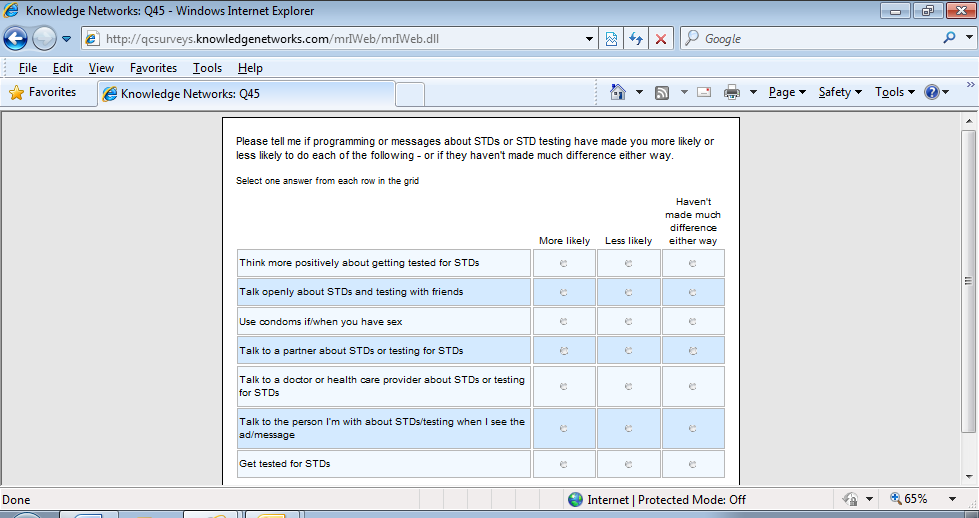Click the RSS feeds icon
Screen dimensions: 979x518
click(662, 92)
